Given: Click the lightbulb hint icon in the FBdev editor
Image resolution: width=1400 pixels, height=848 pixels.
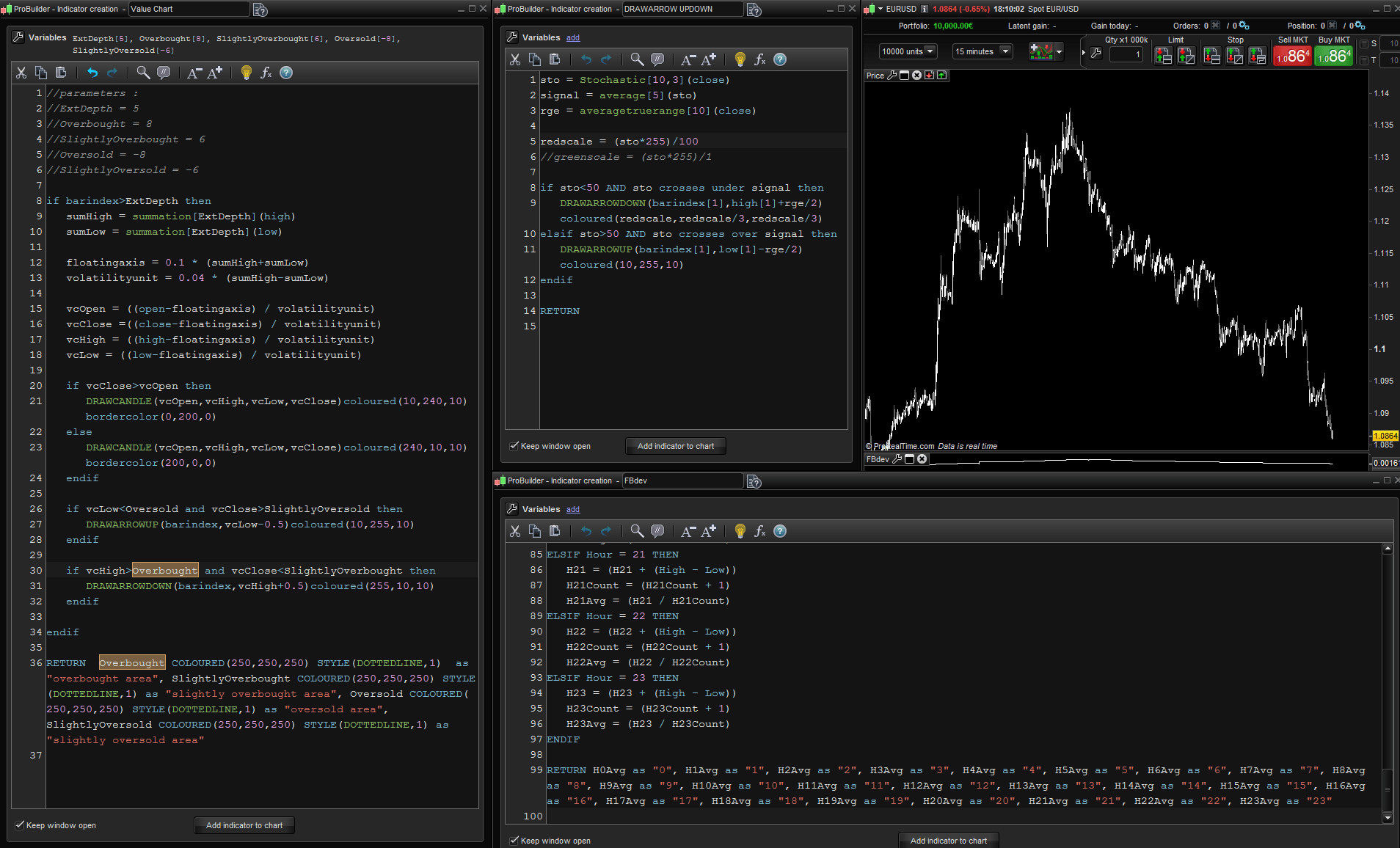Looking at the screenshot, I should coord(740,531).
